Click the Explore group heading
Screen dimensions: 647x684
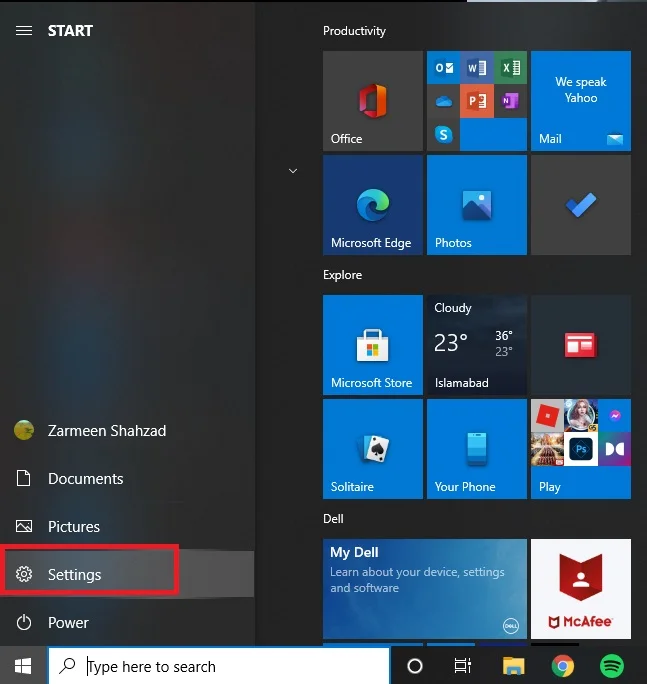342,275
